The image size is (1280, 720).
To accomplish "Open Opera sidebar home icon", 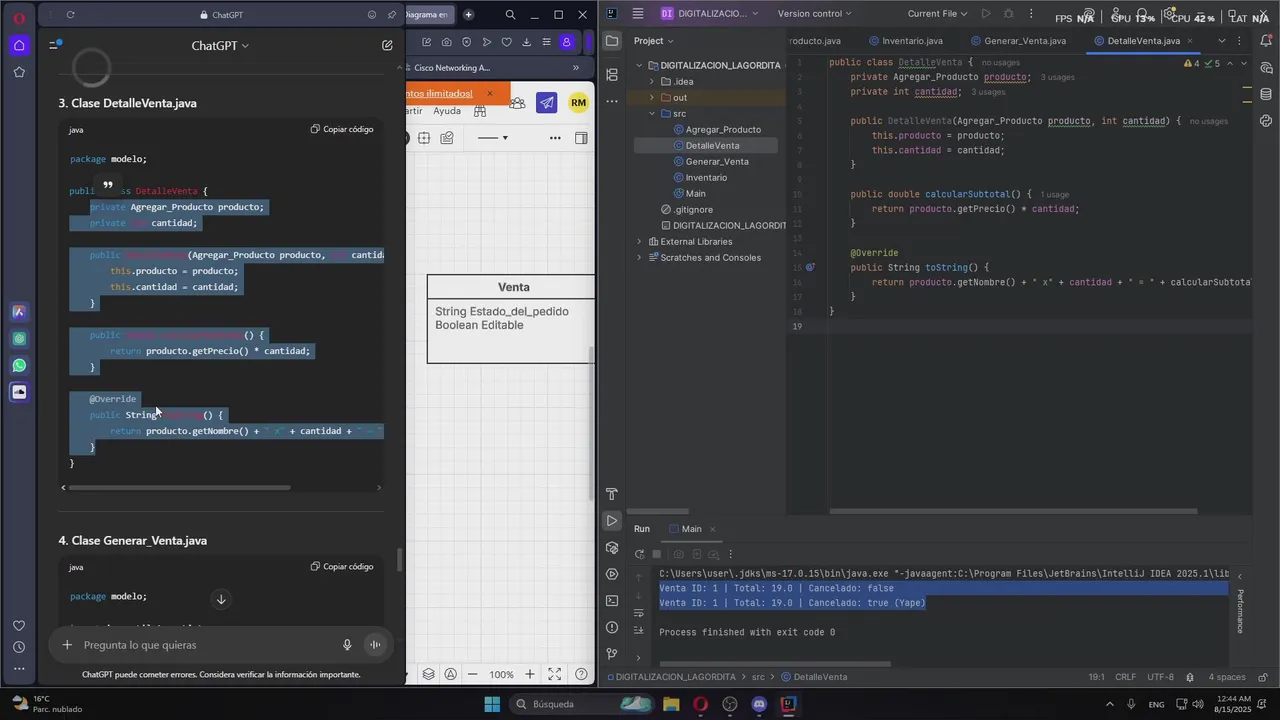I will [x=19, y=45].
